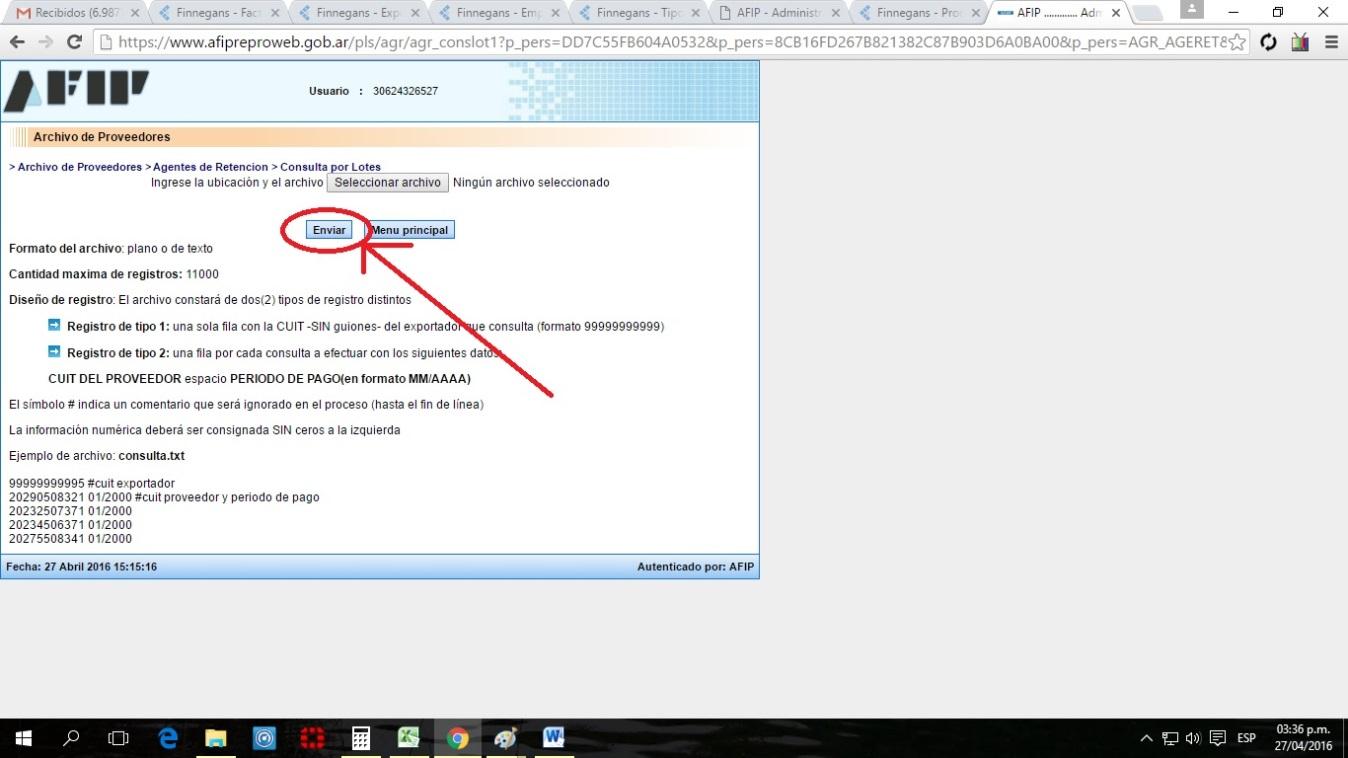This screenshot has width=1348, height=758.
Task: Click the Registro de tipo 2 arrow bullet
Action: point(54,351)
